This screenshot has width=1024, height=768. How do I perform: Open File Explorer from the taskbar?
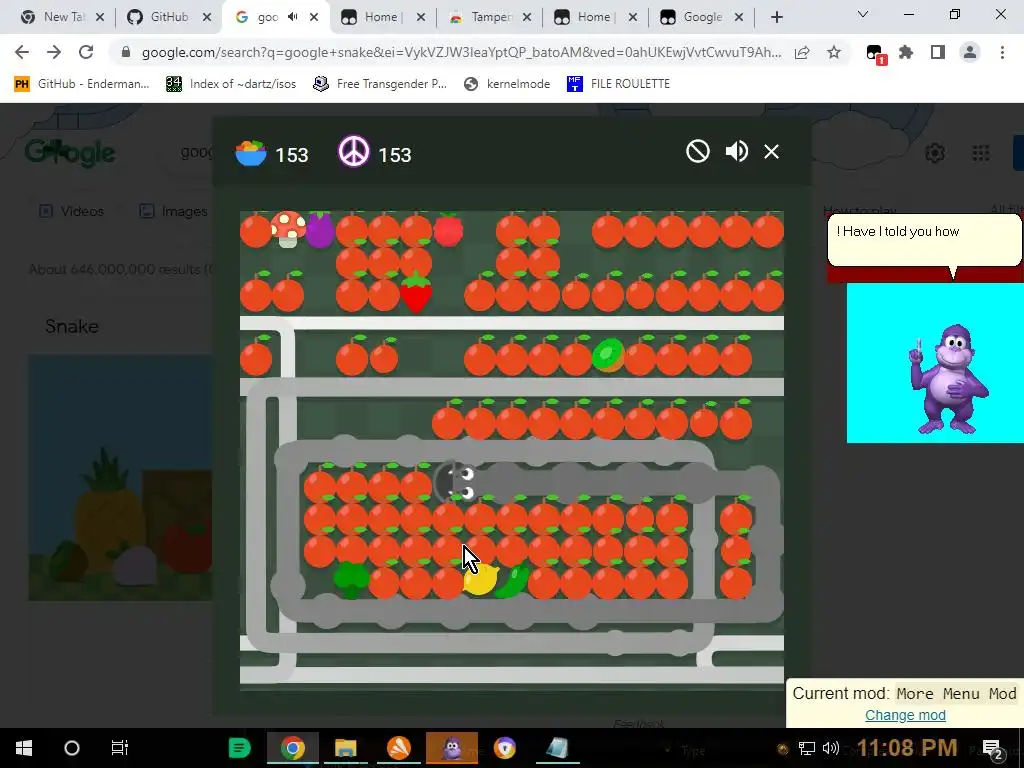[345, 748]
